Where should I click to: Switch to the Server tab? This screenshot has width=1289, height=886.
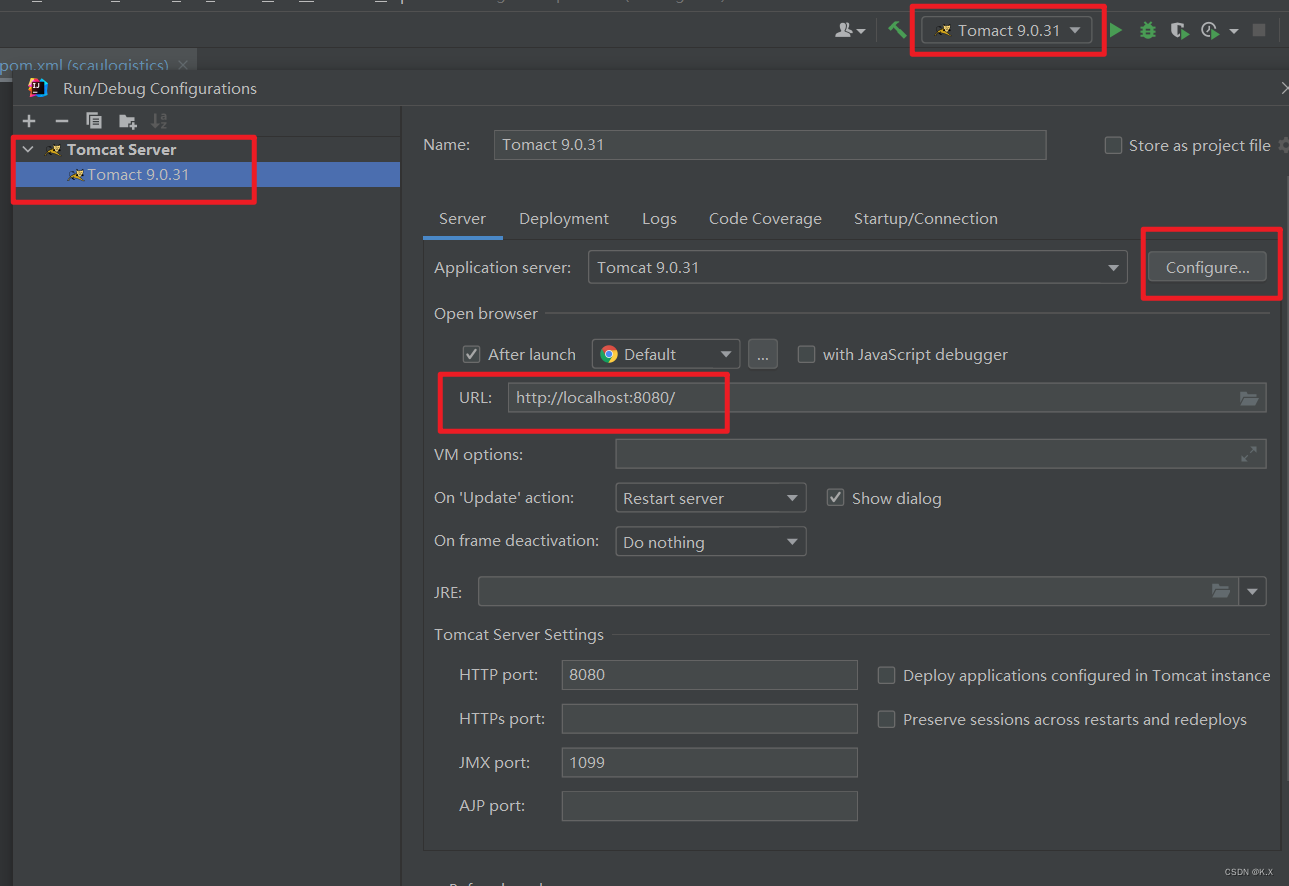(x=462, y=218)
